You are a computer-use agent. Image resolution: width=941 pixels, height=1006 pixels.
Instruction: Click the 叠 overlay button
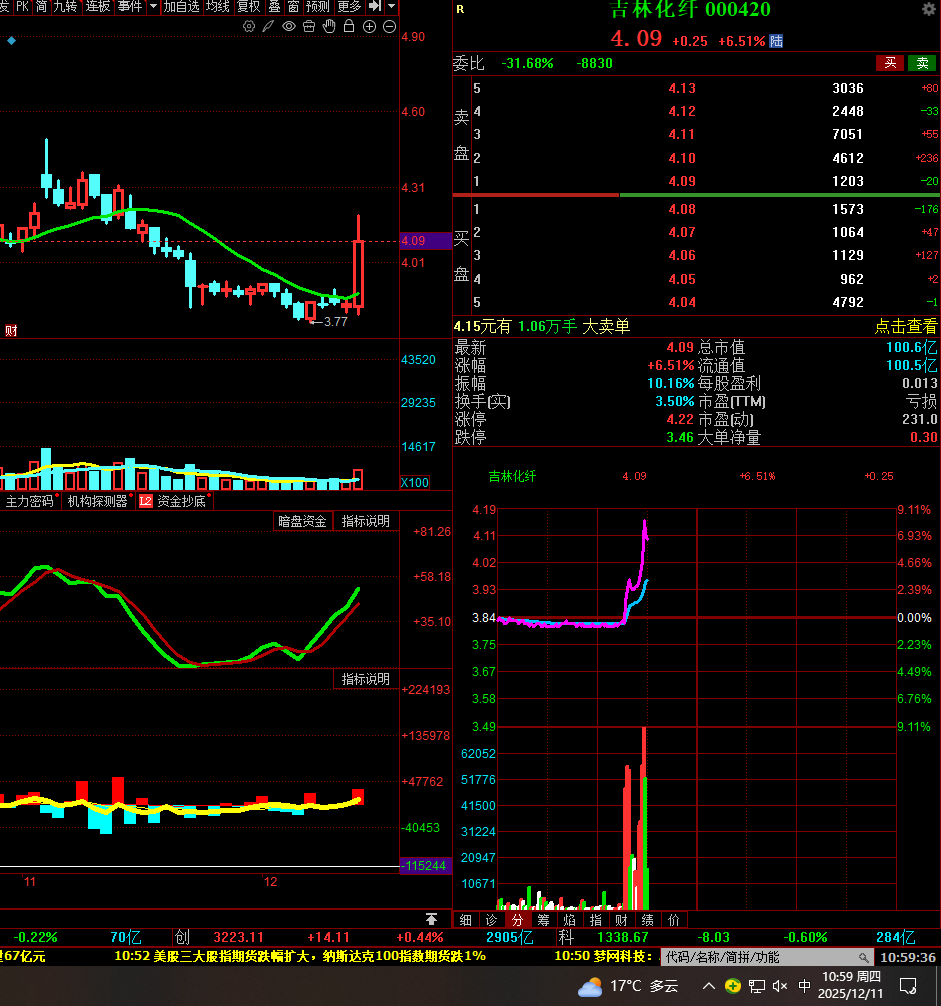(275, 6)
